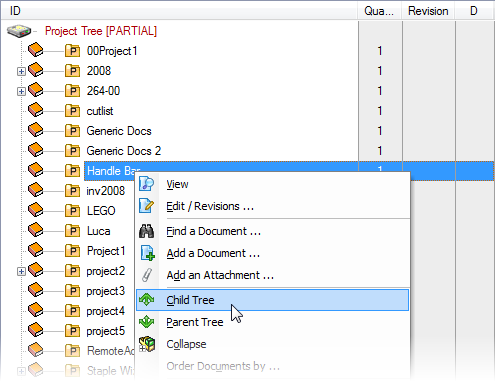Click the orange book icon beside cutlist
This screenshot has width=495, height=381.
35,110
